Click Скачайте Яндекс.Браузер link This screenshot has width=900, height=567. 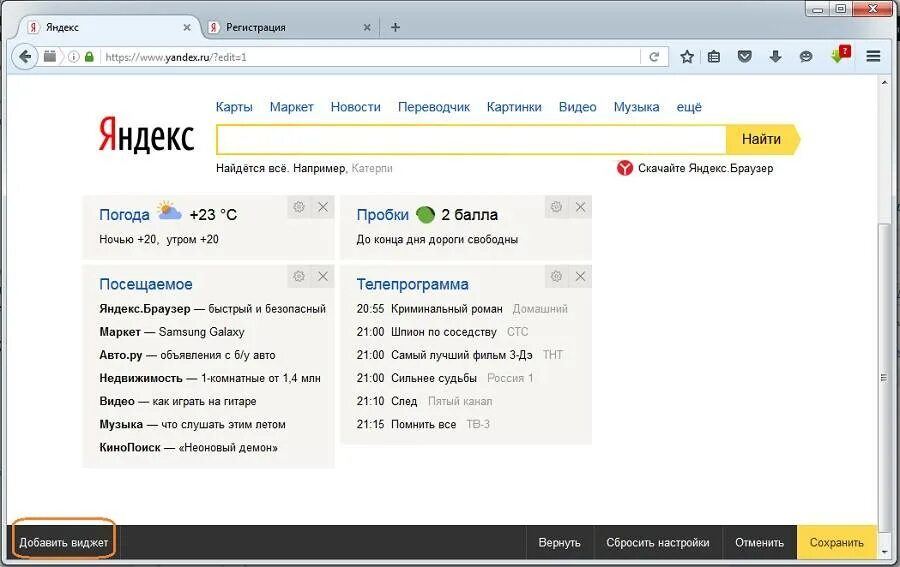705,168
